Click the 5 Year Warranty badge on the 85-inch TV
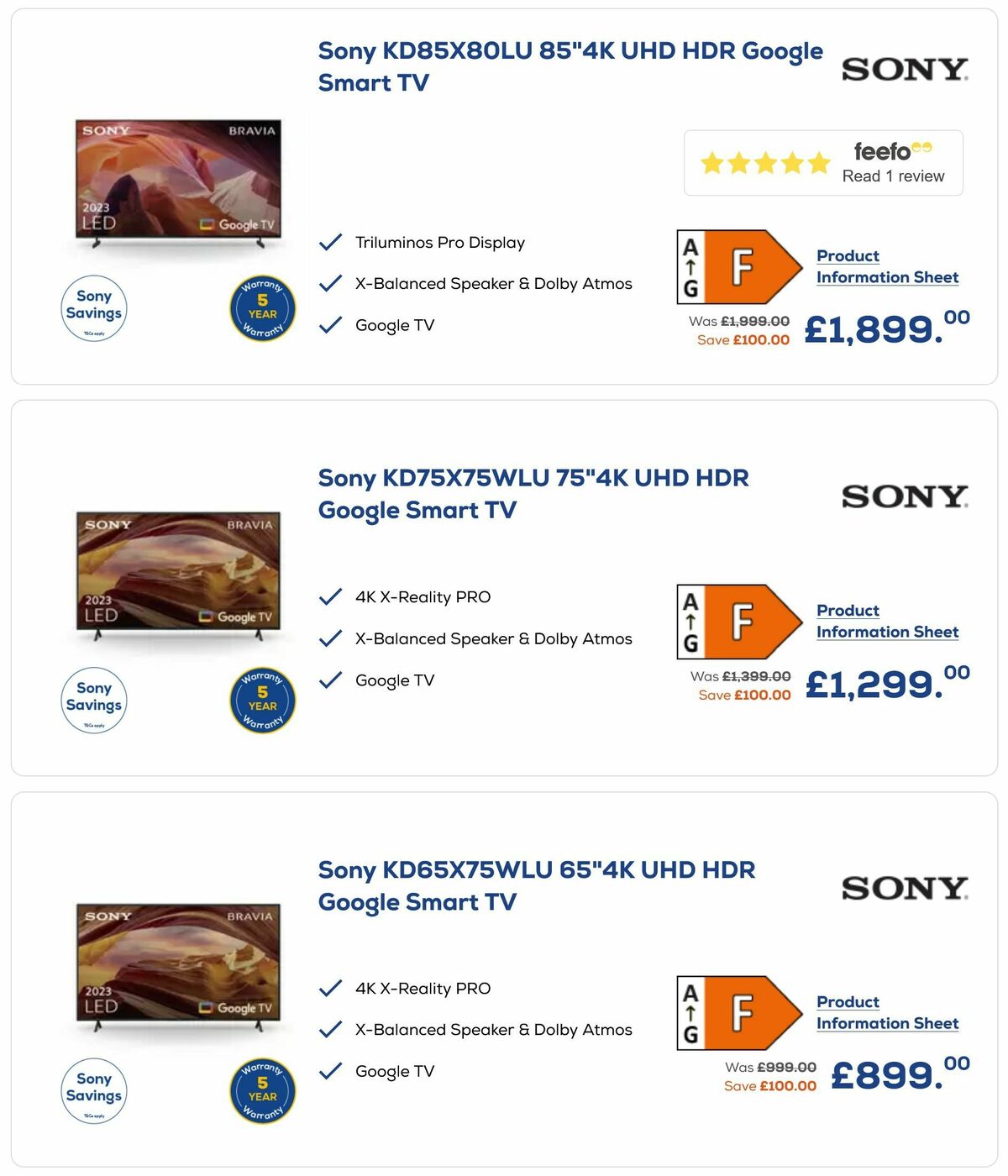Image resolution: width=1008 pixels, height=1176 pixels. click(x=261, y=309)
